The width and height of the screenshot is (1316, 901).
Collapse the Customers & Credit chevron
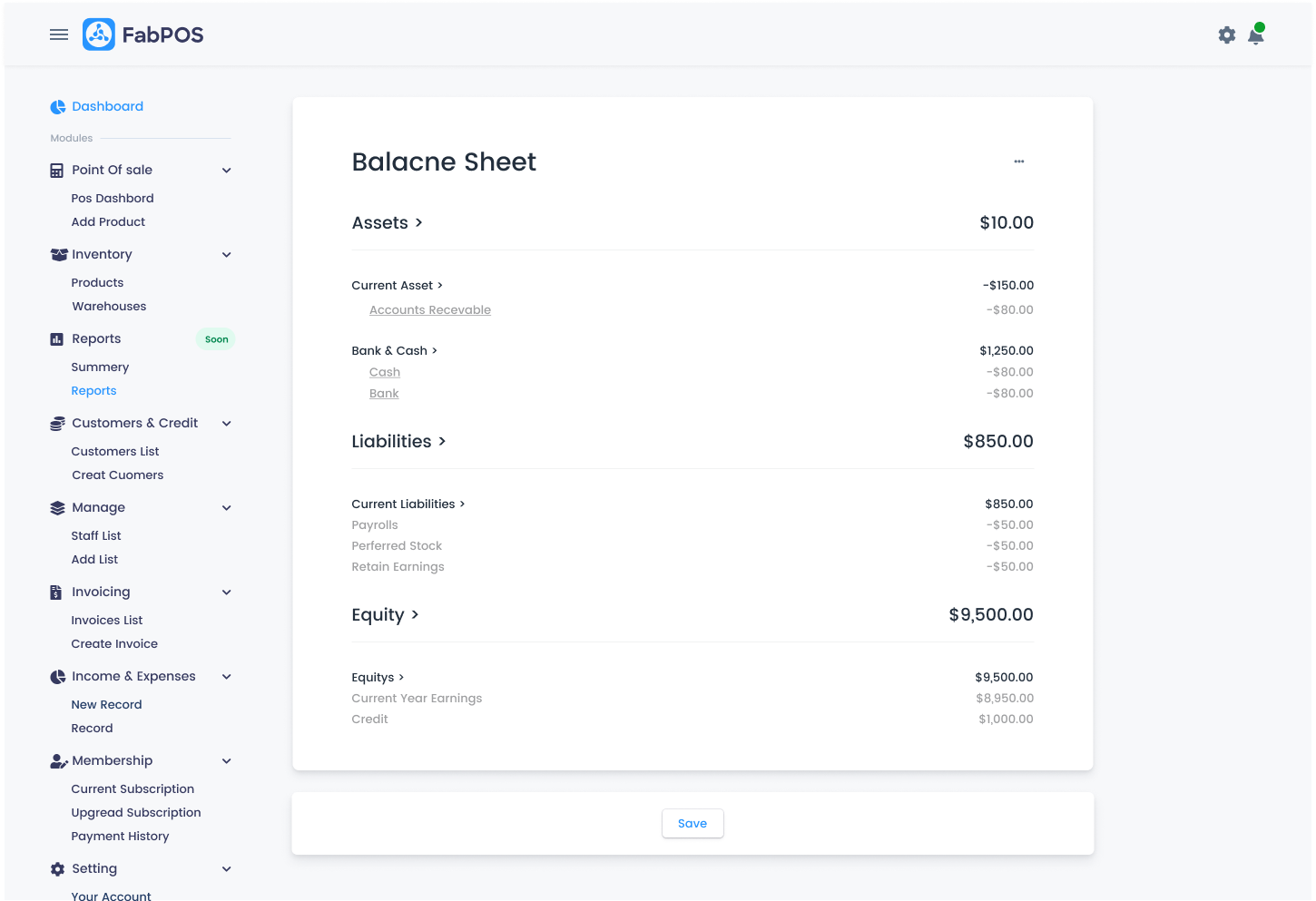pos(227,424)
